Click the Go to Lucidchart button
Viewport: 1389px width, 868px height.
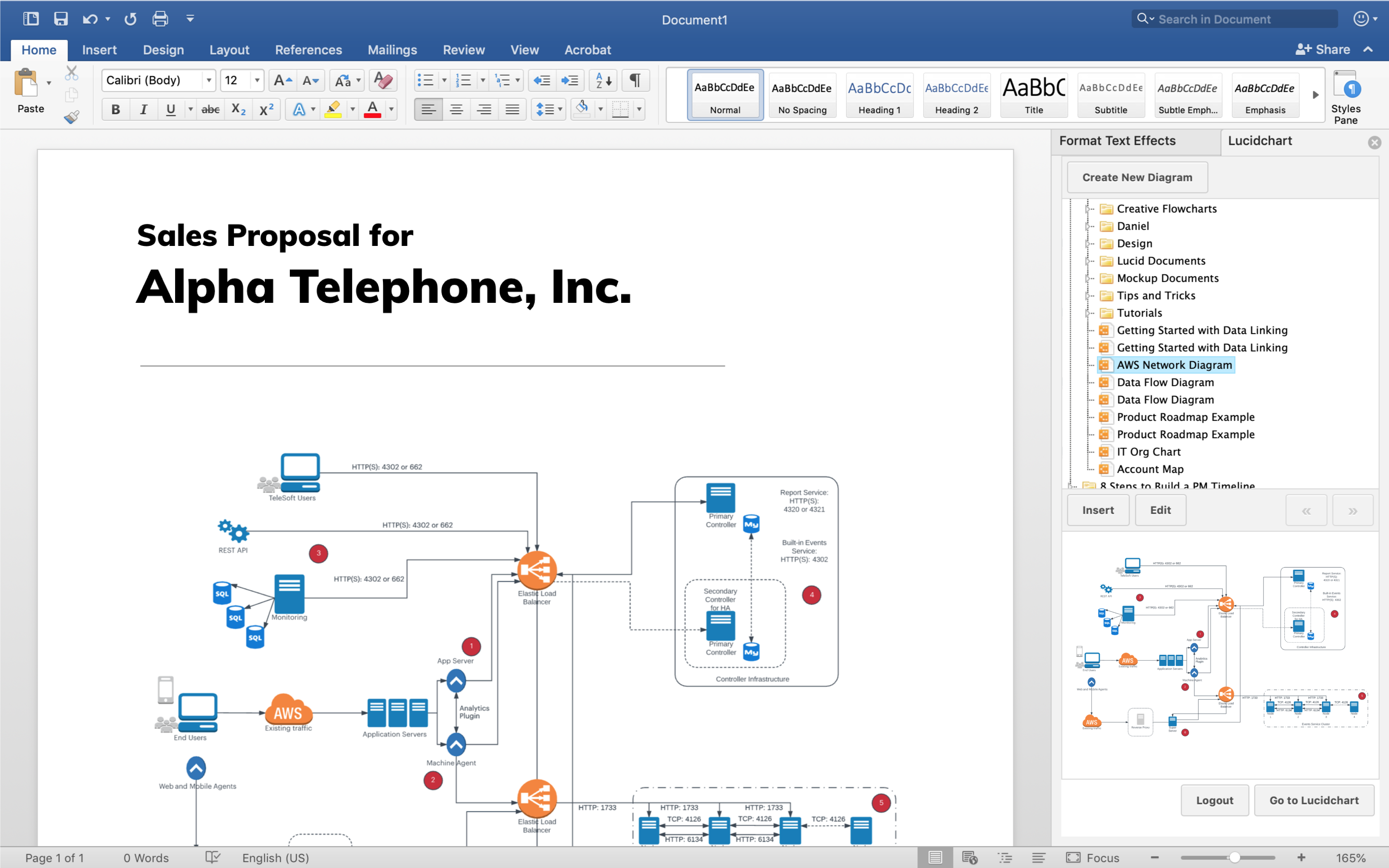pos(1313,800)
